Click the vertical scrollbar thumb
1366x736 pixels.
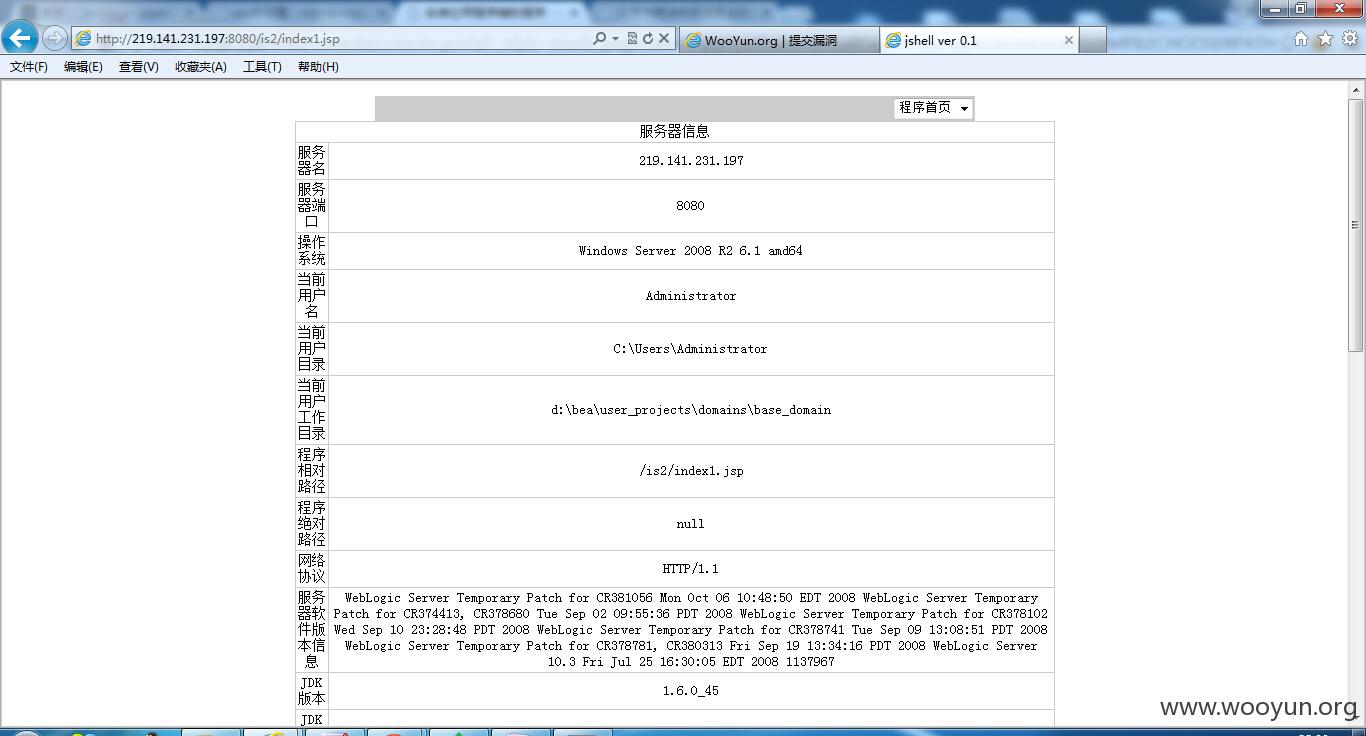[1356, 225]
